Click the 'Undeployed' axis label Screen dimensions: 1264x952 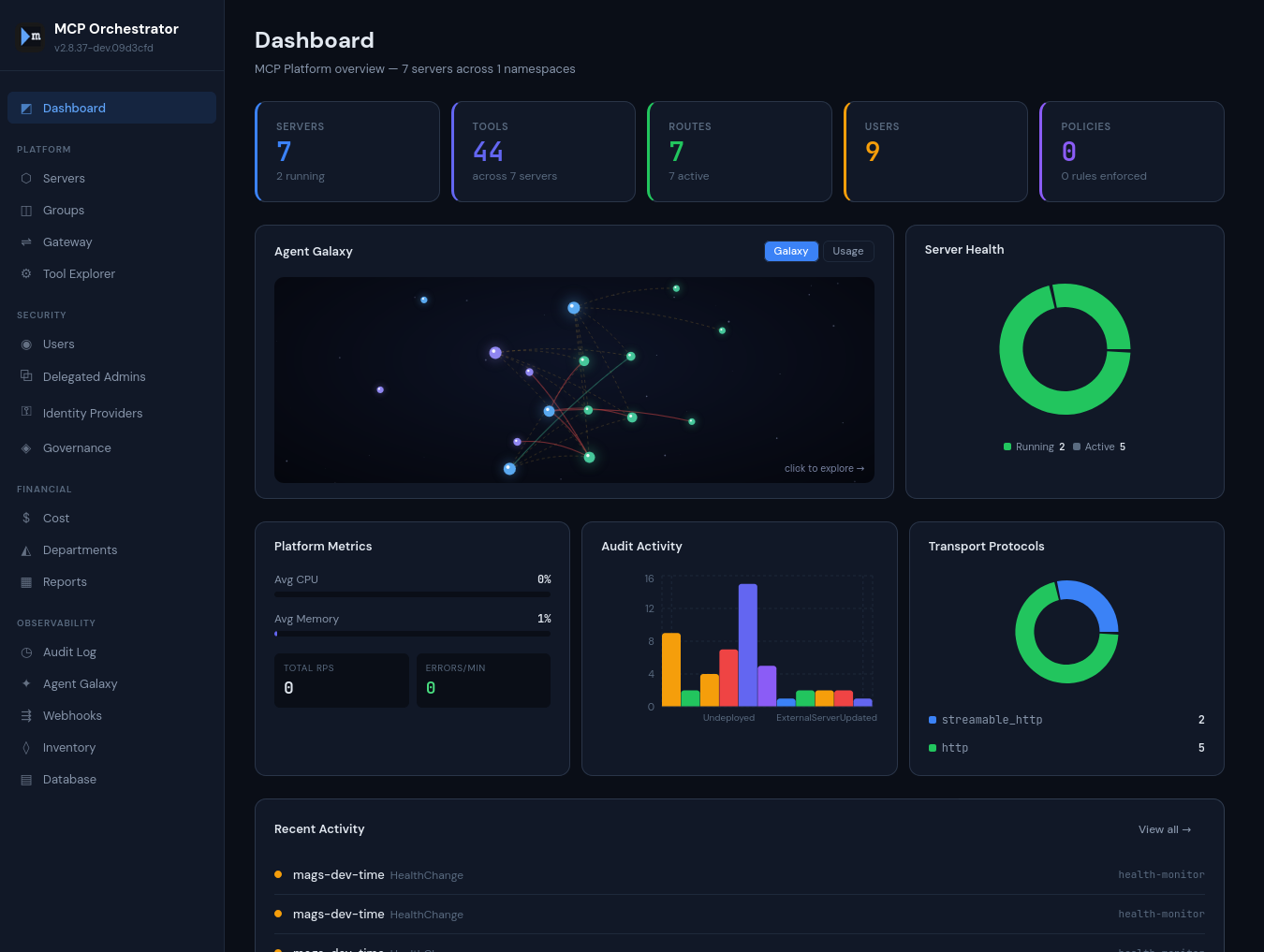pos(728,718)
